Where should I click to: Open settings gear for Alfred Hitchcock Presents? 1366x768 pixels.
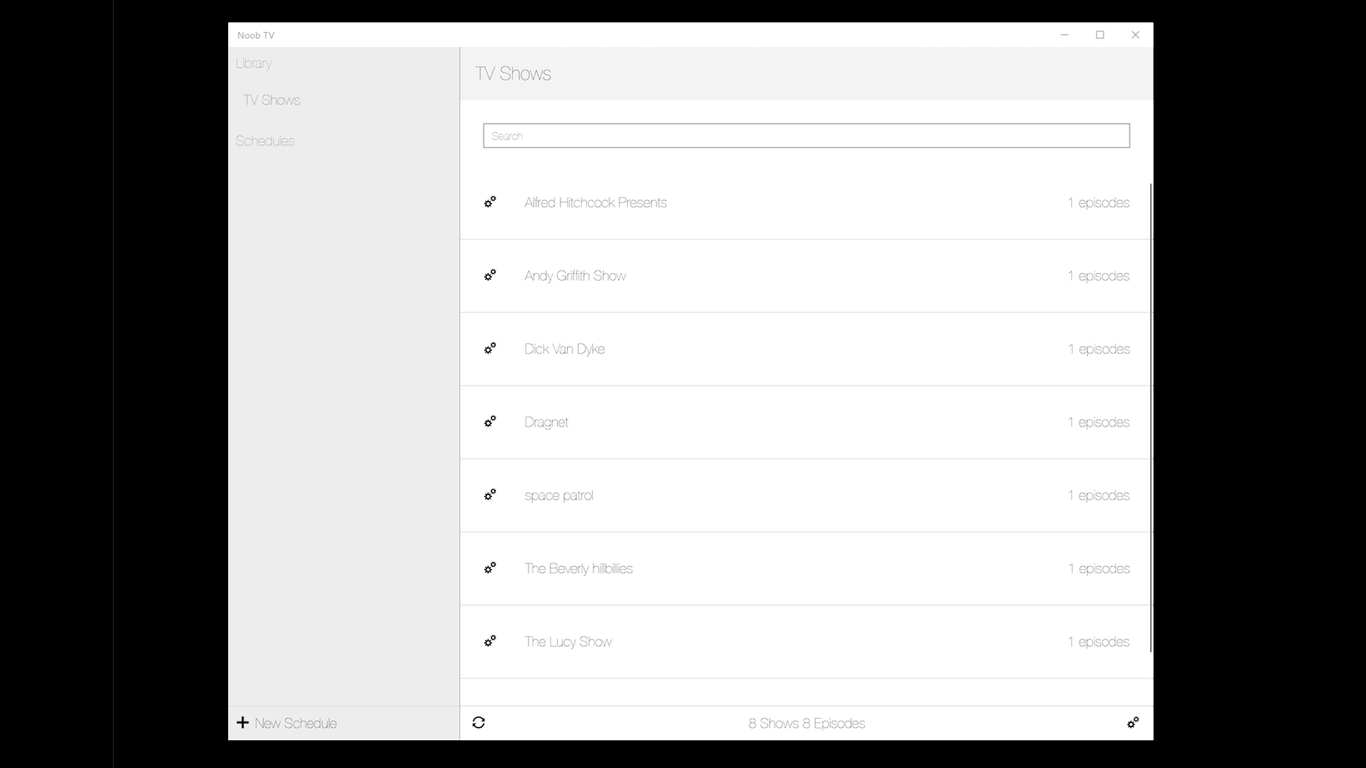[x=490, y=202]
